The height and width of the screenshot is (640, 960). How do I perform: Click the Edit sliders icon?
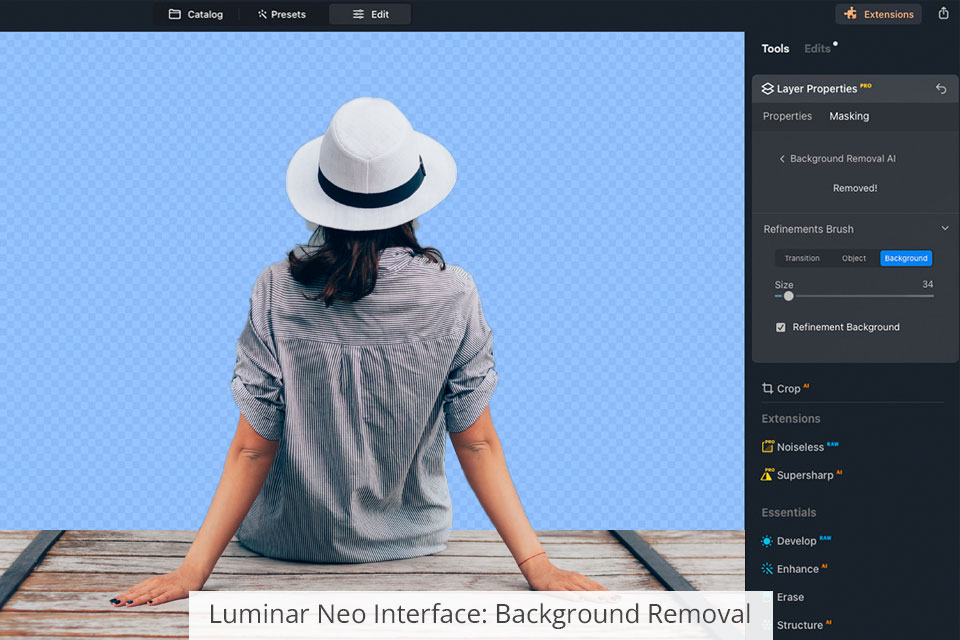[x=358, y=14]
